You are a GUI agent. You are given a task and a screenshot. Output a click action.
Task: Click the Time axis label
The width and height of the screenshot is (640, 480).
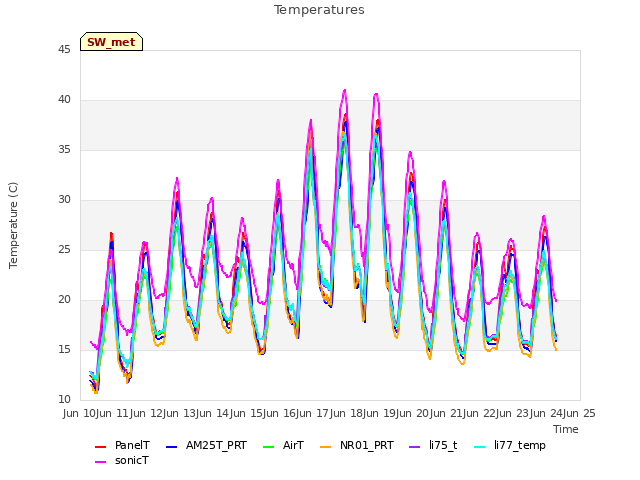pos(566,429)
